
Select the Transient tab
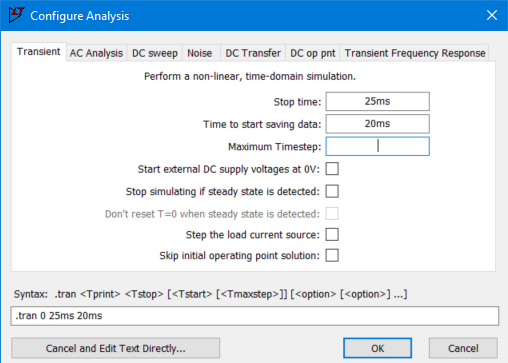tap(39, 52)
